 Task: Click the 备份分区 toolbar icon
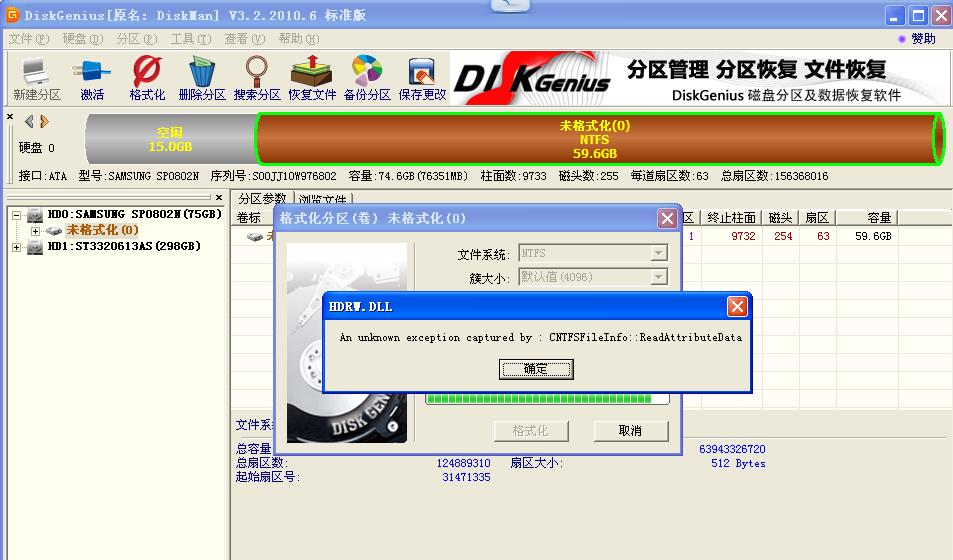pos(367,78)
